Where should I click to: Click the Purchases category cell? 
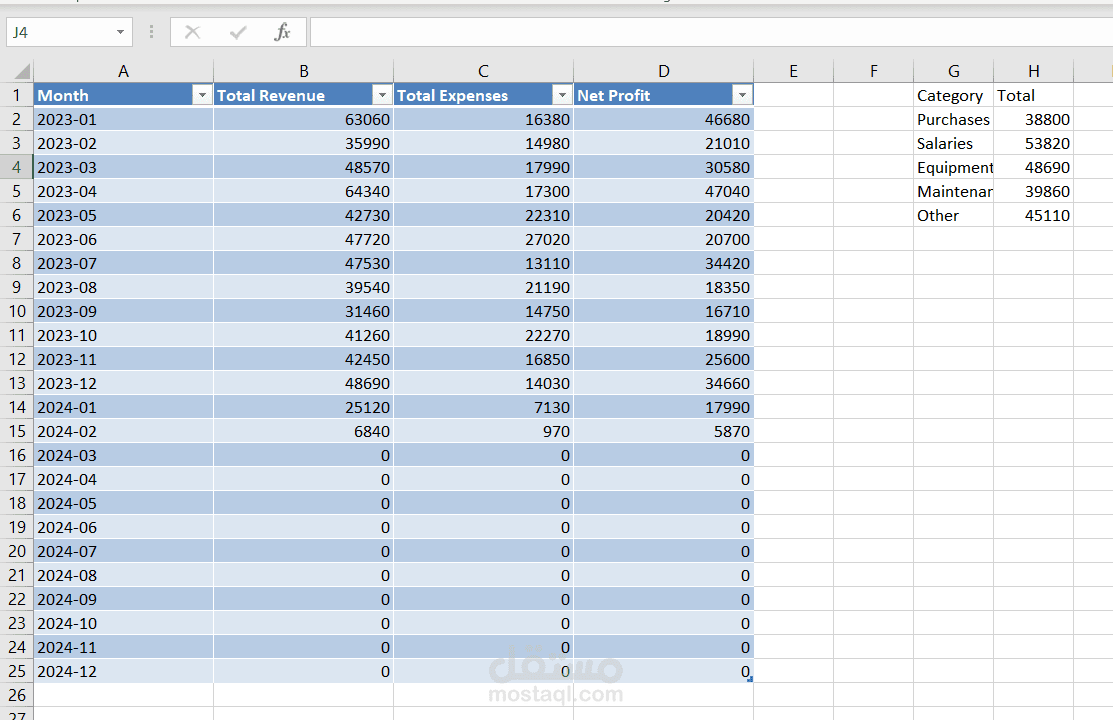954,119
